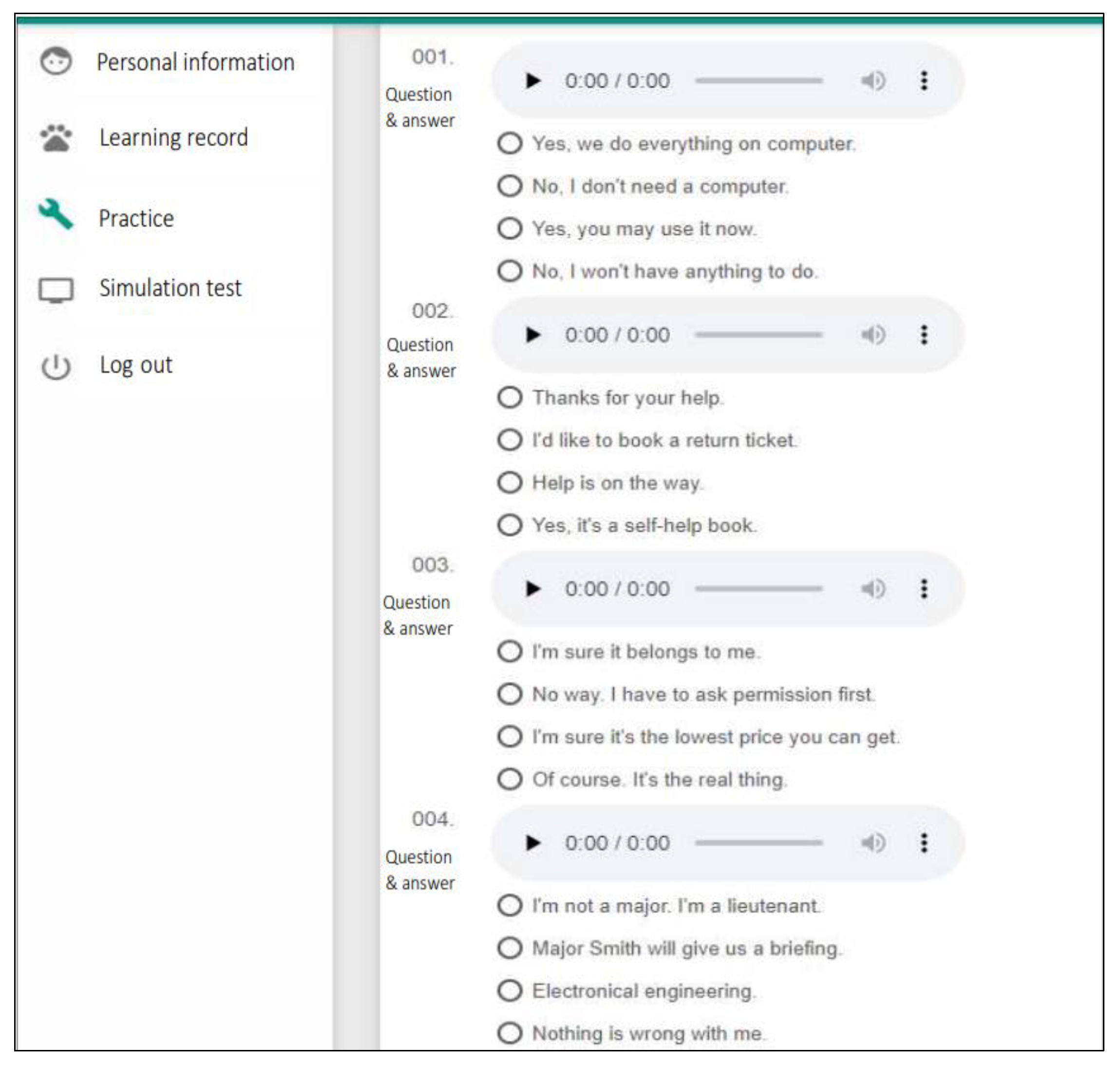Open three-dot menu on question 001 audio
The height and width of the screenshot is (1067, 1120).
[924, 81]
